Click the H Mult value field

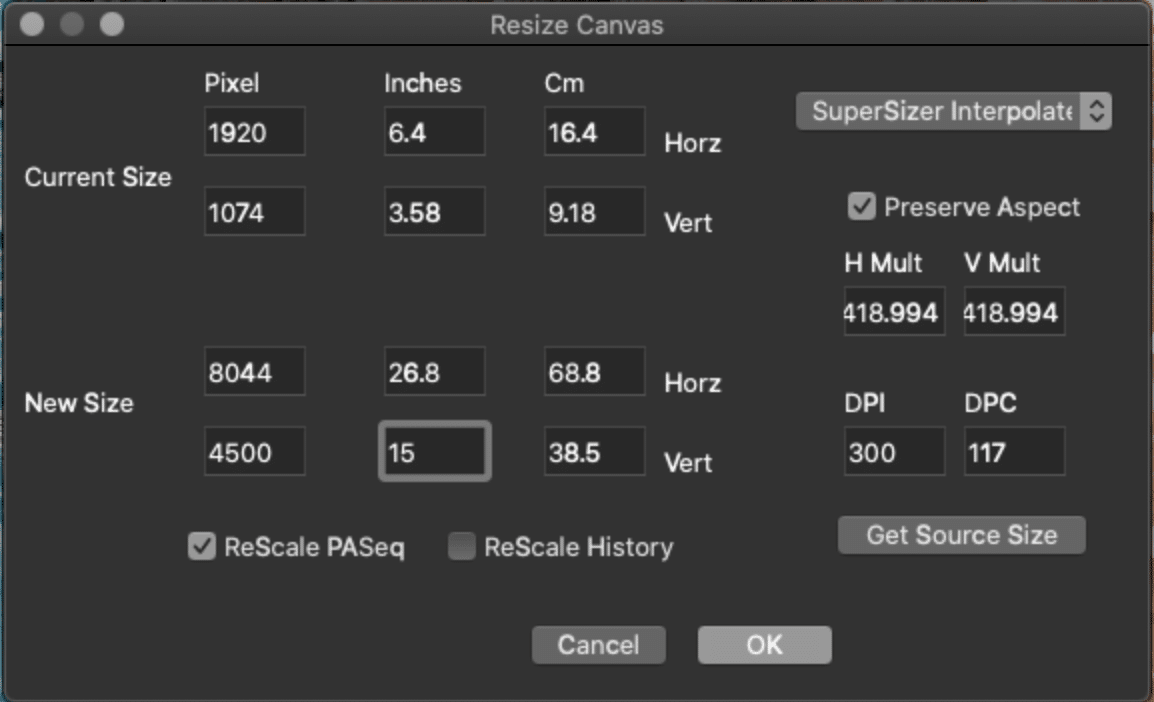(894, 311)
